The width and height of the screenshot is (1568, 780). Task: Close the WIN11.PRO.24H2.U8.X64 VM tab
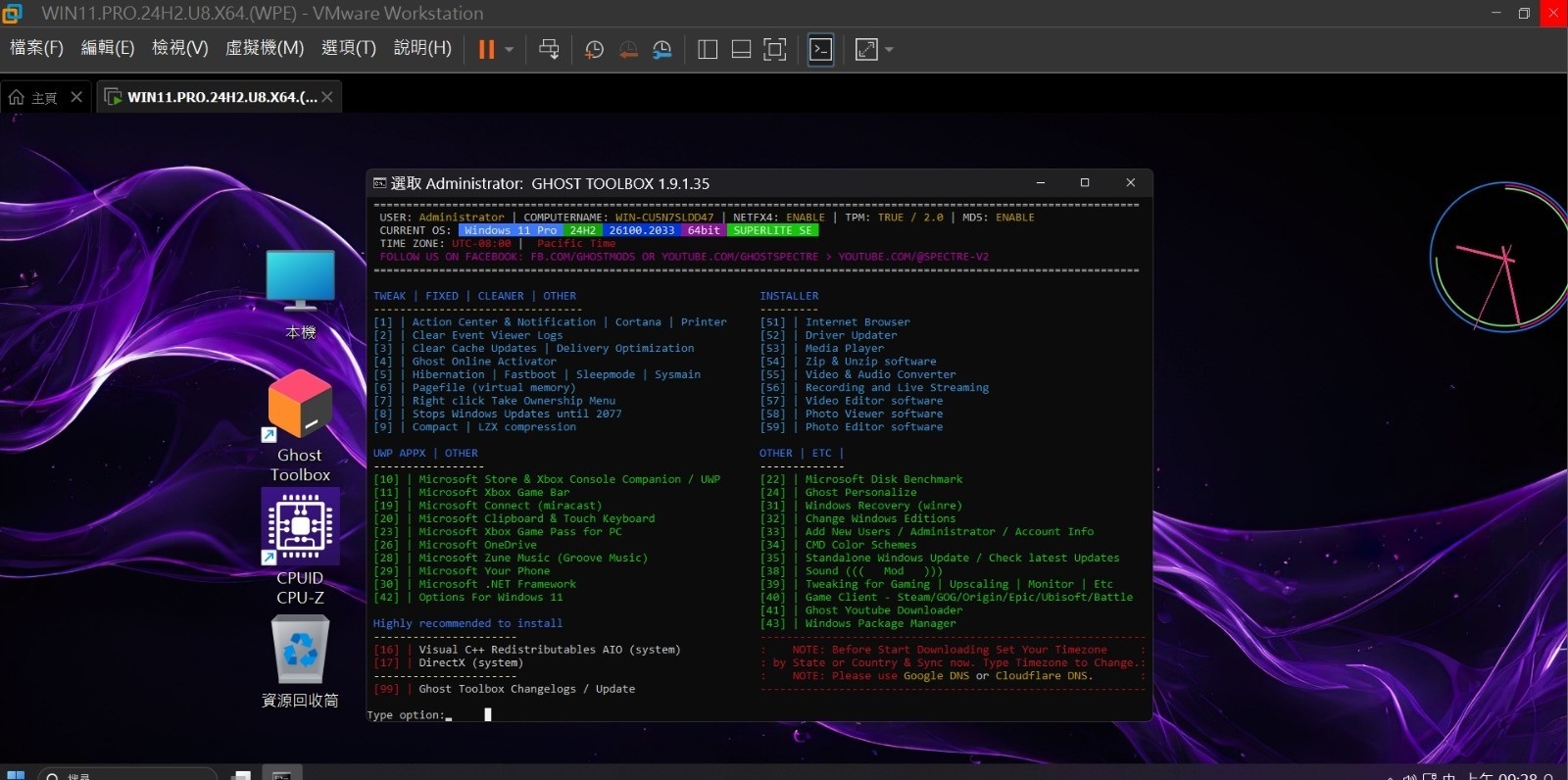pos(327,97)
